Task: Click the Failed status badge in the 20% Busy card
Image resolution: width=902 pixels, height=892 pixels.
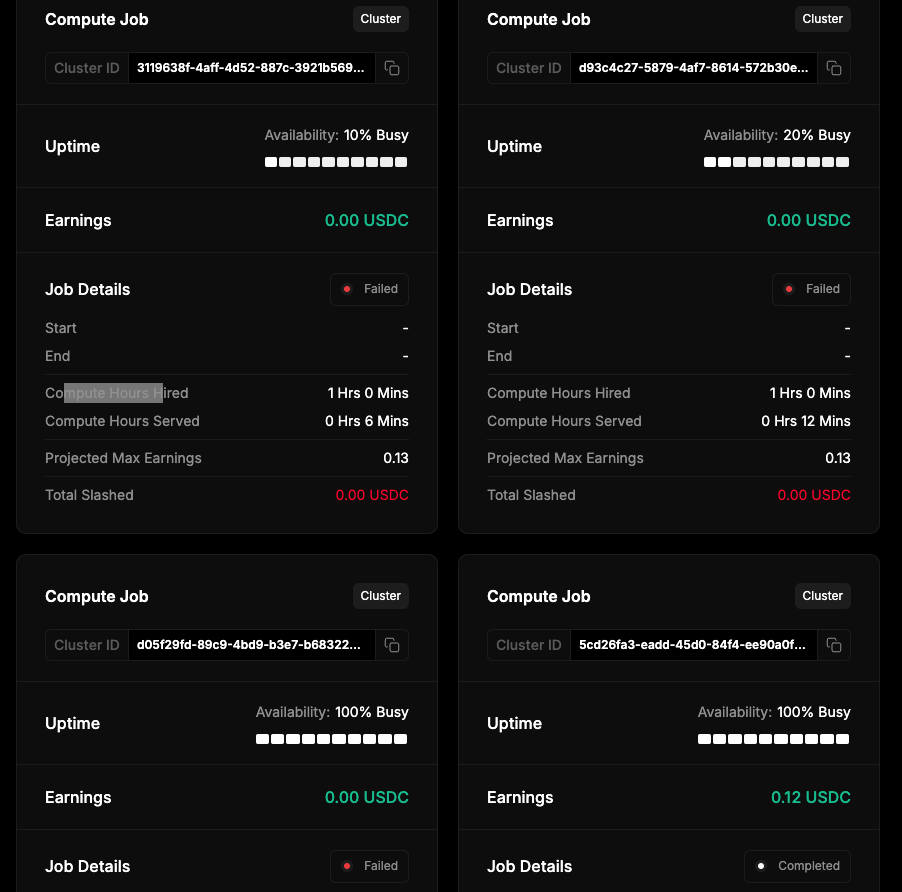Action: [x=811, y=289]
